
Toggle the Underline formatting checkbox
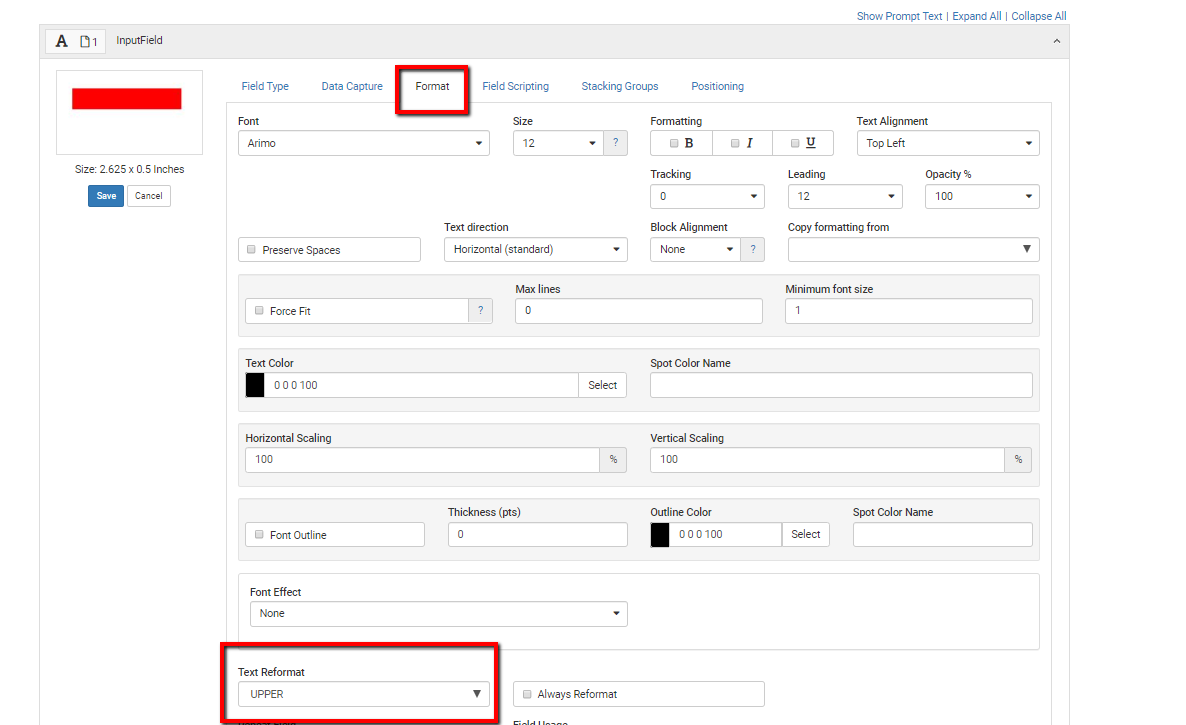tap(794, 143)
